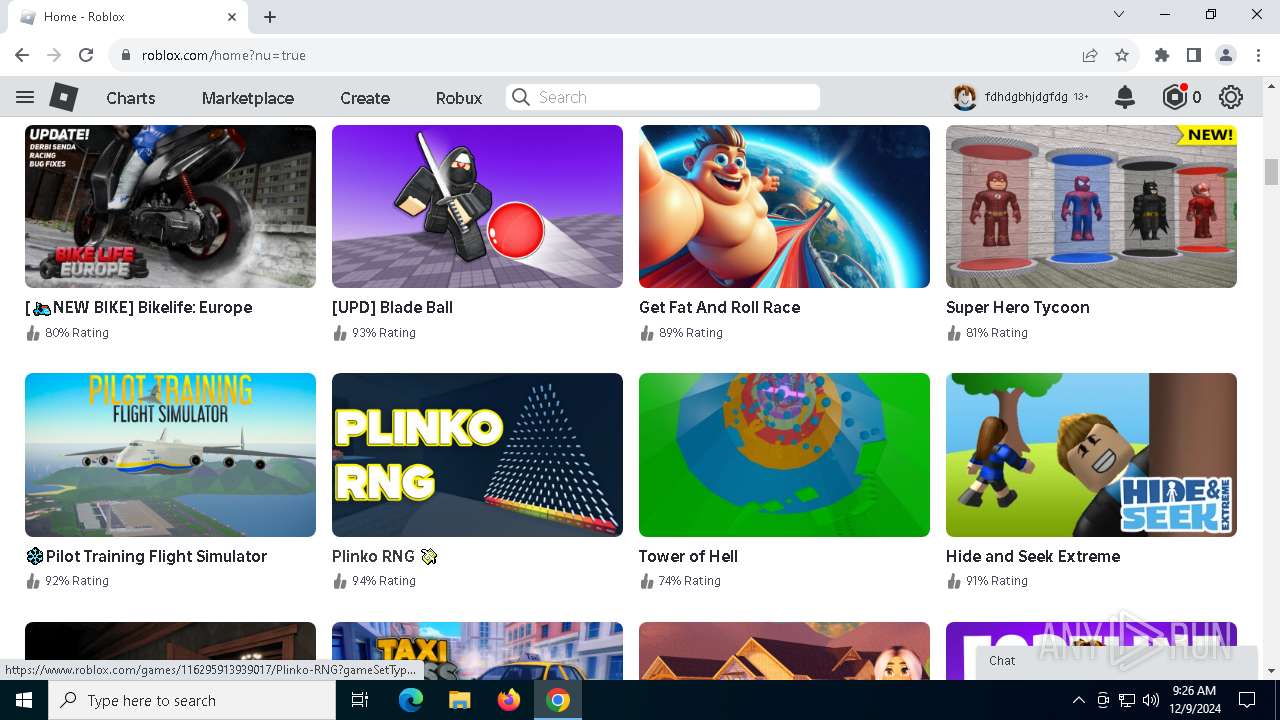
Task: Open the Chrome three-dot menu
Action: 1258,55
